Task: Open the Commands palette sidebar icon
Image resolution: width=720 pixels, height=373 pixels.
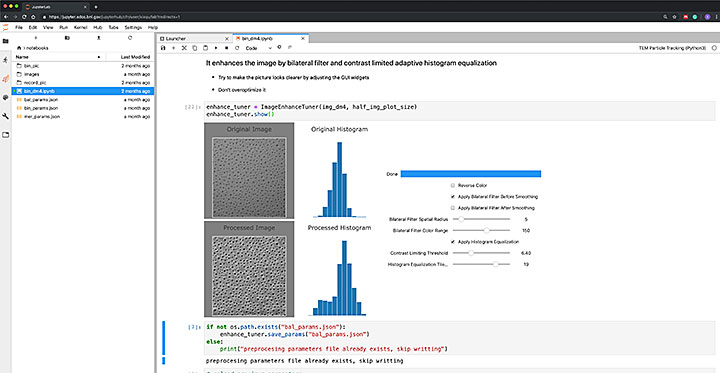Action: point(6,97)
